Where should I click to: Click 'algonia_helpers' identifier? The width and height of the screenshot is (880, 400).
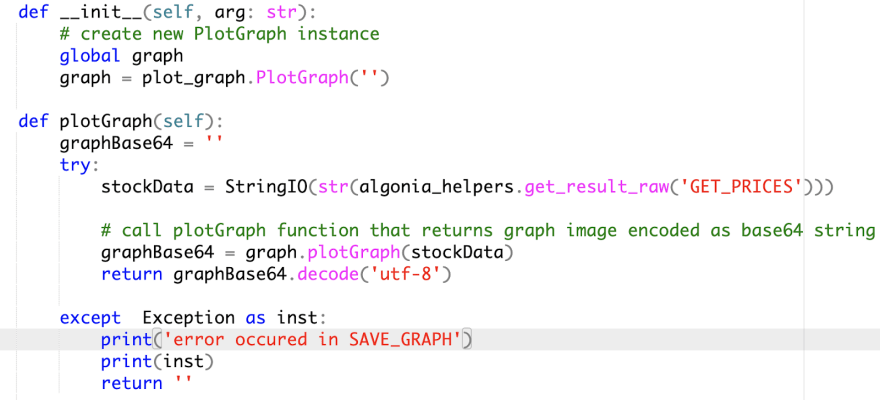(x=436, y=186)
